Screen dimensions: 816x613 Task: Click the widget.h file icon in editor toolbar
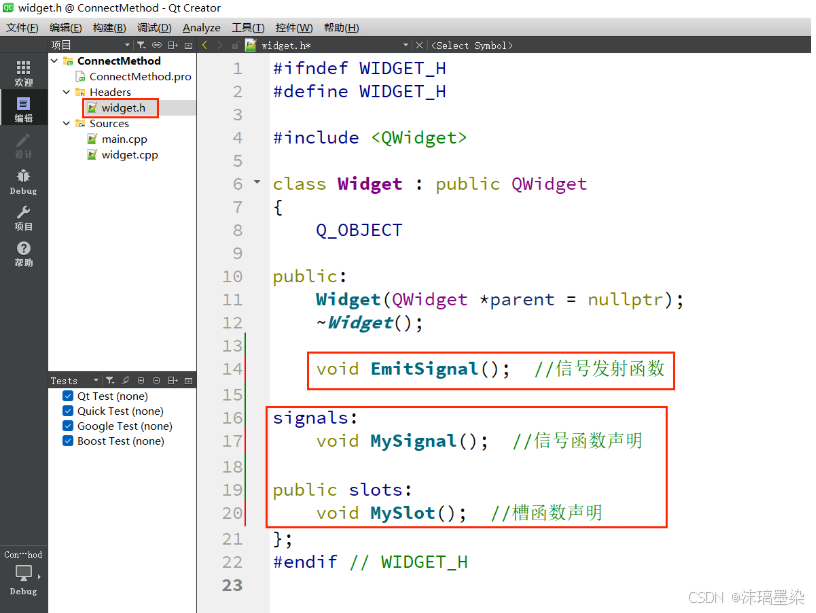251,45
